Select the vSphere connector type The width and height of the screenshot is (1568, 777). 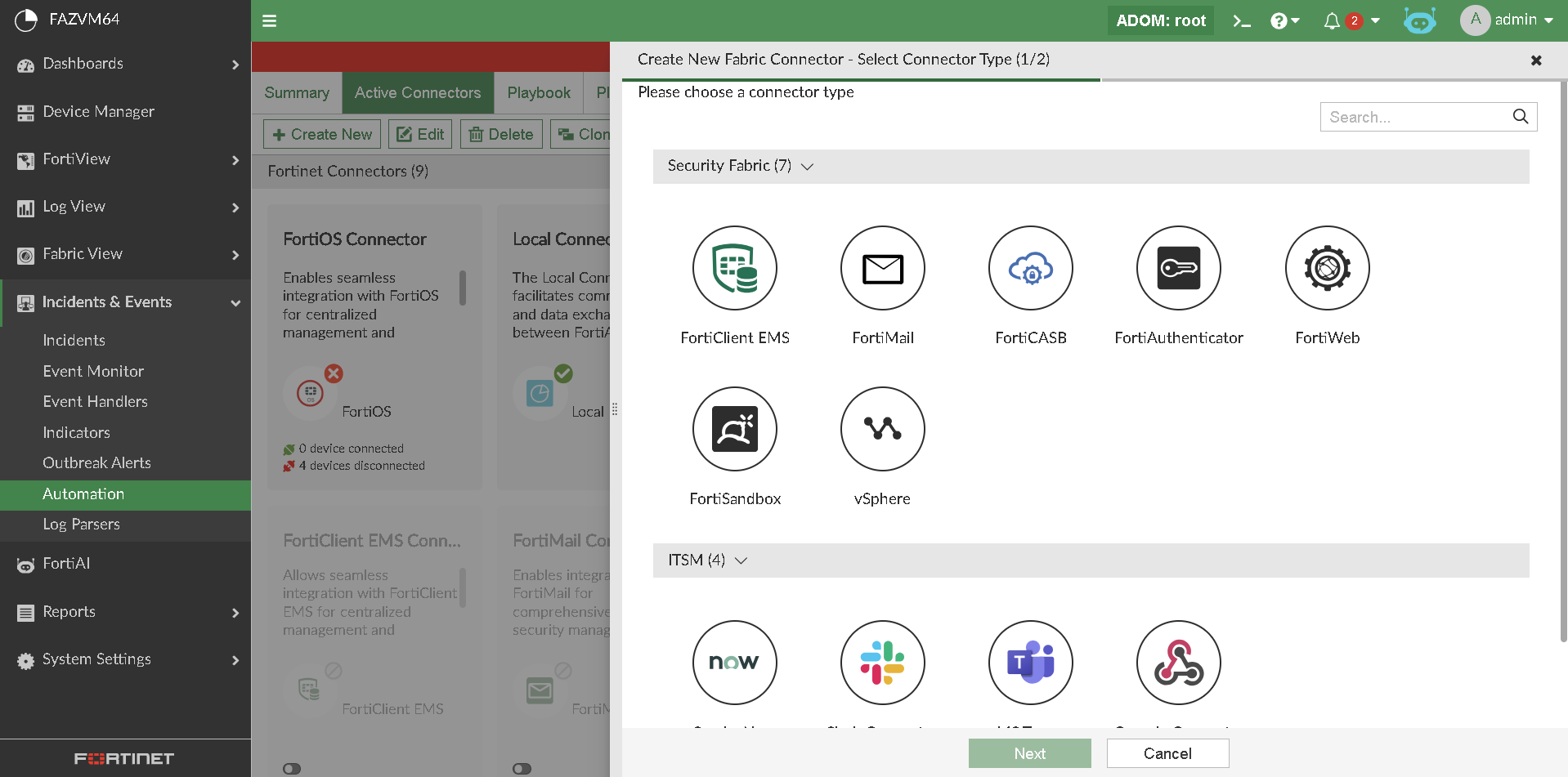[x=882, y=429]
